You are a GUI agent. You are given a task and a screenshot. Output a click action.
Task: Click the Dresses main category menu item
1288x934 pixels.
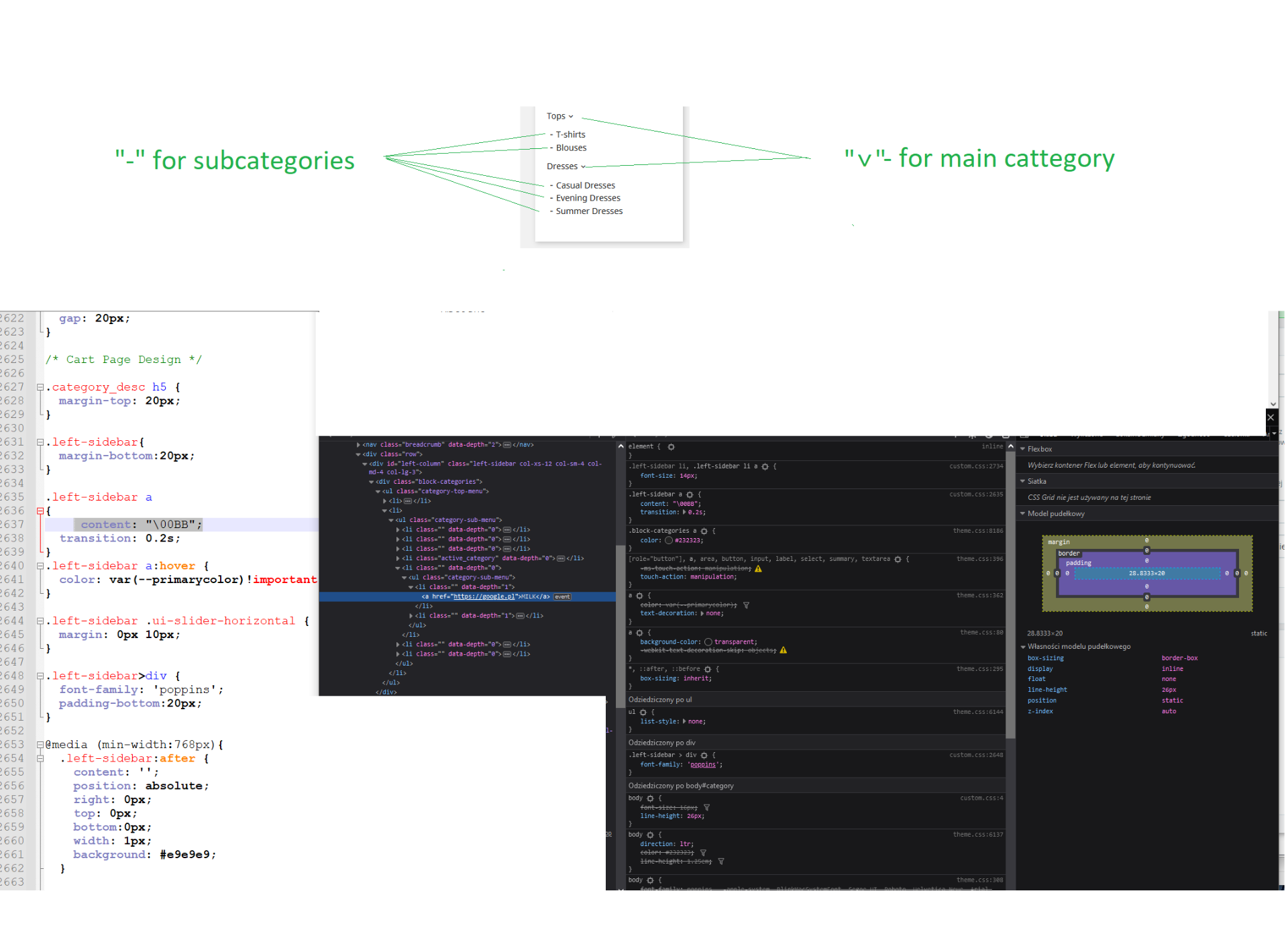coord(562,166)
